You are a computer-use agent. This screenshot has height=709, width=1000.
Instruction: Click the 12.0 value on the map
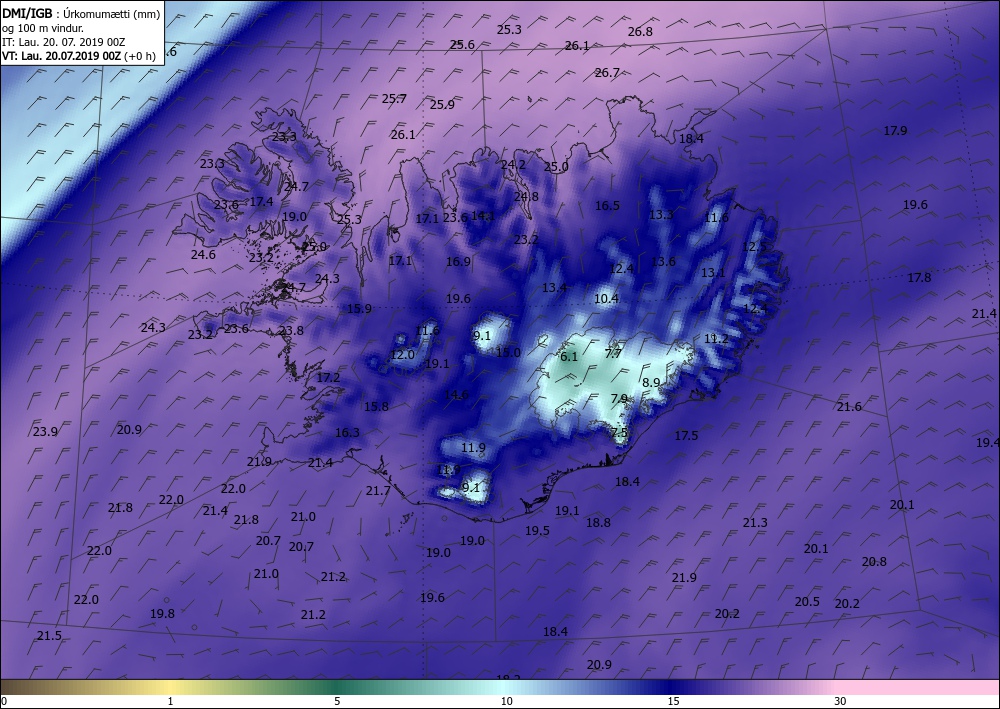tap(402, 354)
